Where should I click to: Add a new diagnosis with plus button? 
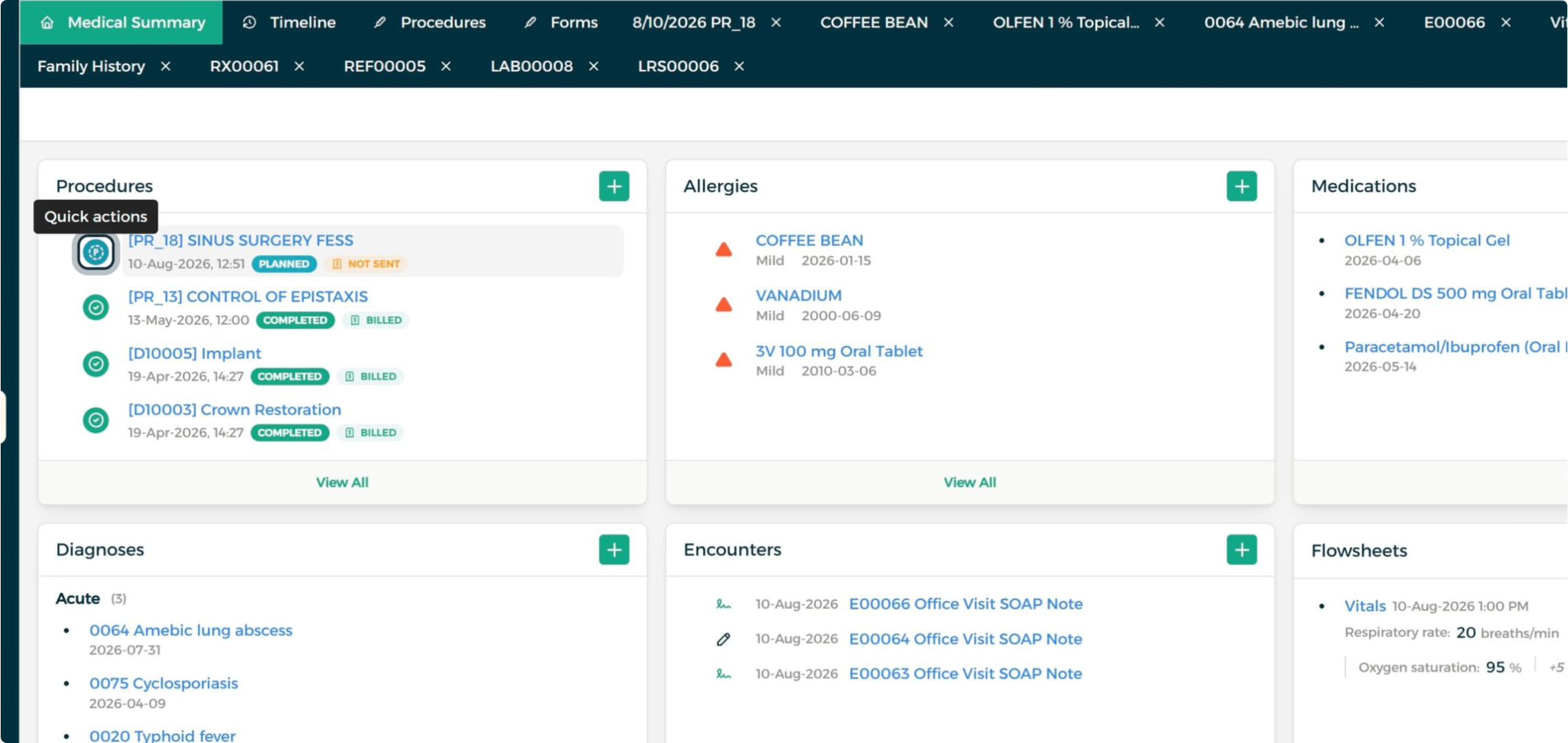pyautogui.click(x=614, y=550)
